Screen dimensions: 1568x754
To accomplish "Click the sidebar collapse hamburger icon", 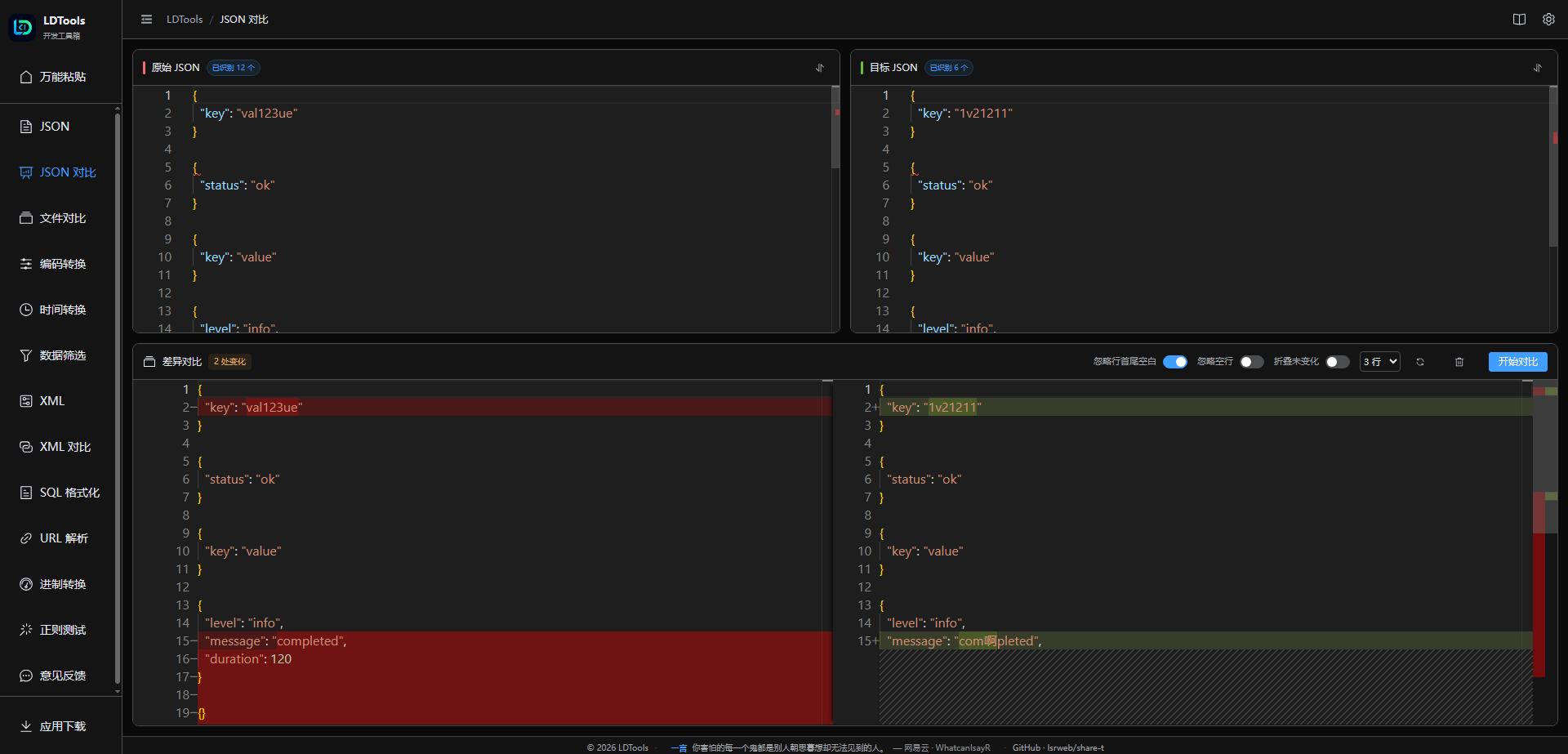I will click(147, 20).
